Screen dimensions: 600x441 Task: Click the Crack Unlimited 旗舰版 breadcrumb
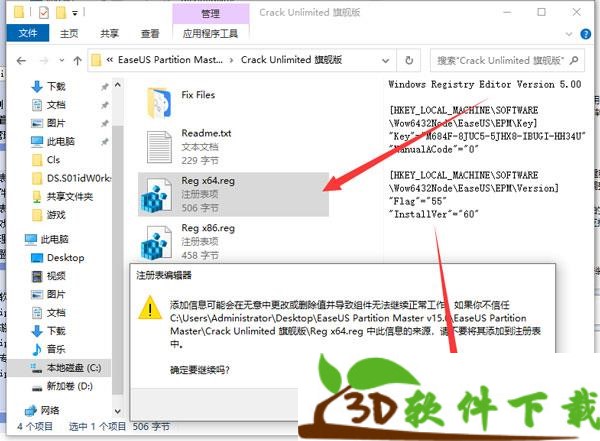click(291, 60)
